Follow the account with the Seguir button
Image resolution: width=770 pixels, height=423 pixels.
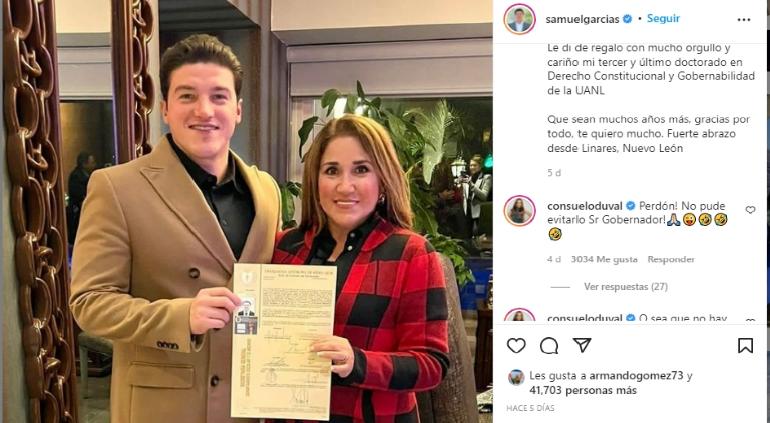pyautogui.click(x=663, y=19)
